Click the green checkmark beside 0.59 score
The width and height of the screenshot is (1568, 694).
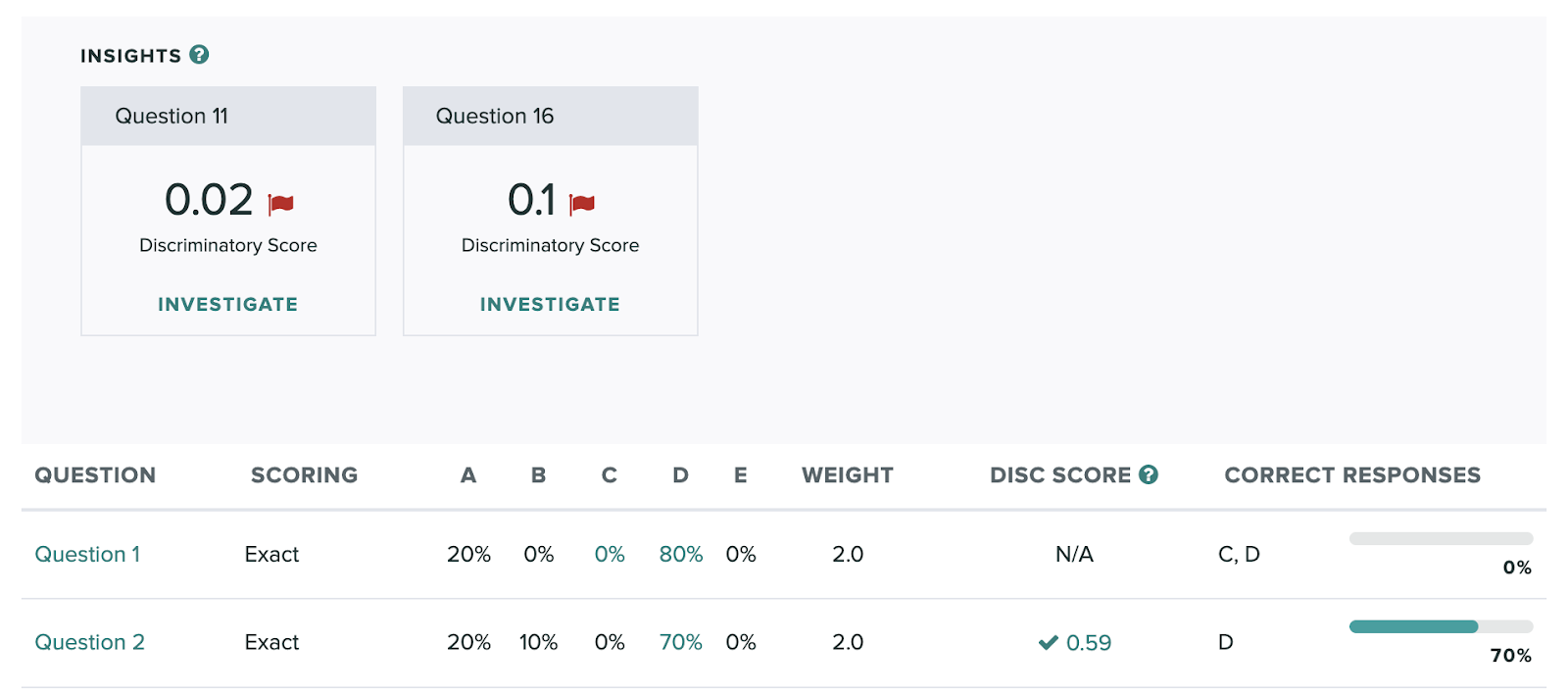coord(1049,643)
